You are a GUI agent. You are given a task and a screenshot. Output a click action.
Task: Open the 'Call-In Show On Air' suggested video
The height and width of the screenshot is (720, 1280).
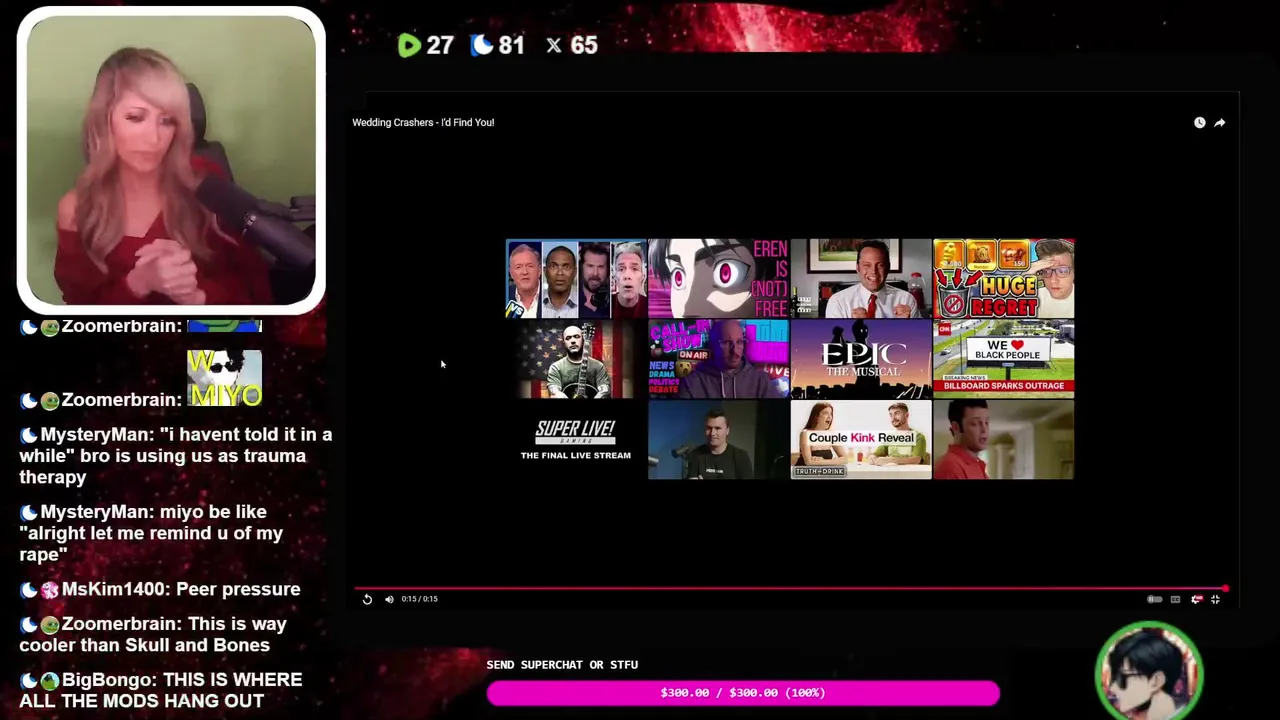718,359
